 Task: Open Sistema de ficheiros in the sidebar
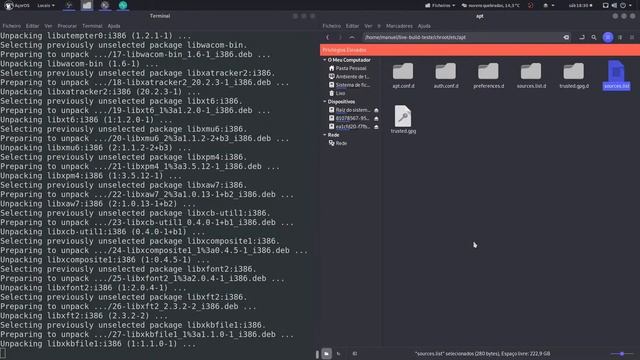(349, 85)
